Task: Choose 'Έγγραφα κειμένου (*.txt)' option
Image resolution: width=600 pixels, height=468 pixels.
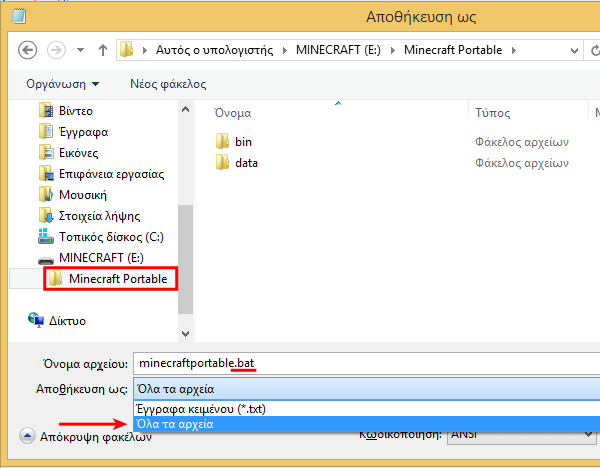Action: [367, 409]
